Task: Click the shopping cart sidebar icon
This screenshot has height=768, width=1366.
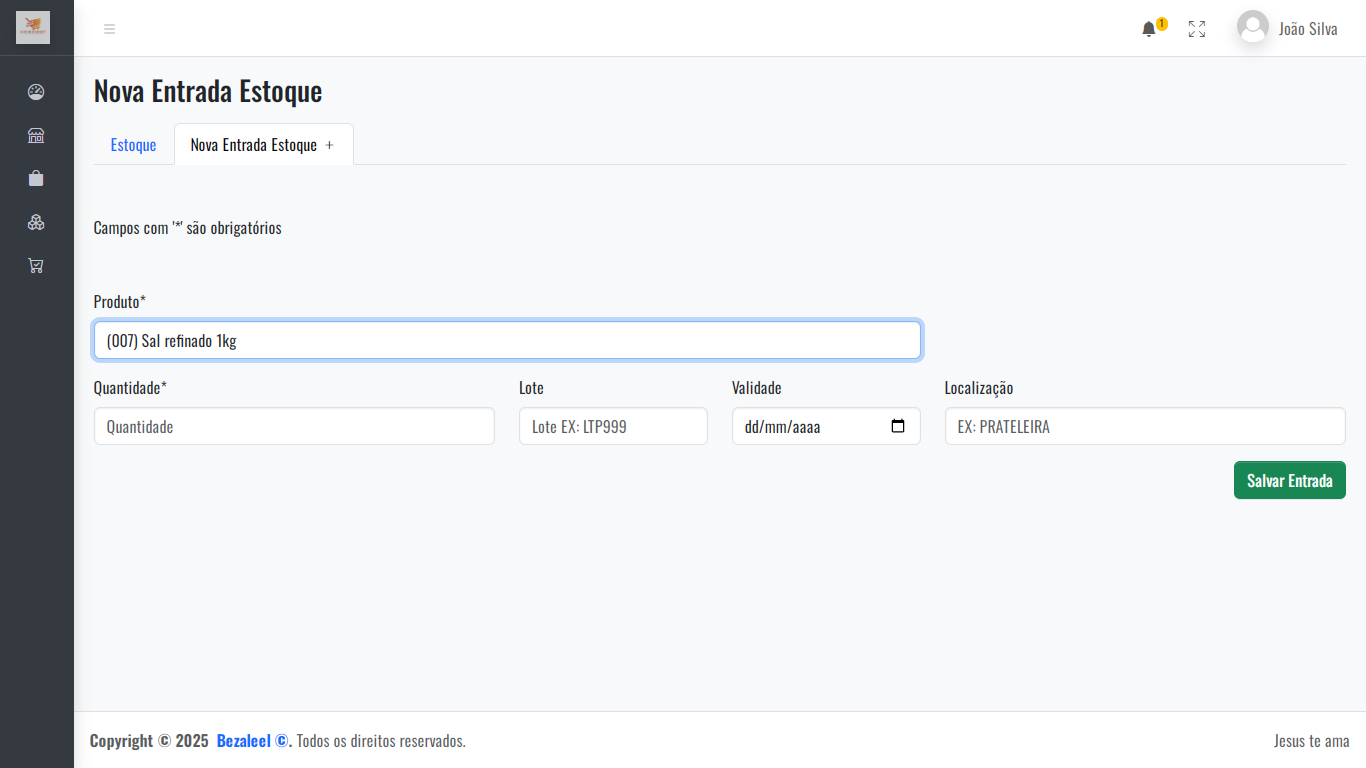Action: pos(36,266)
